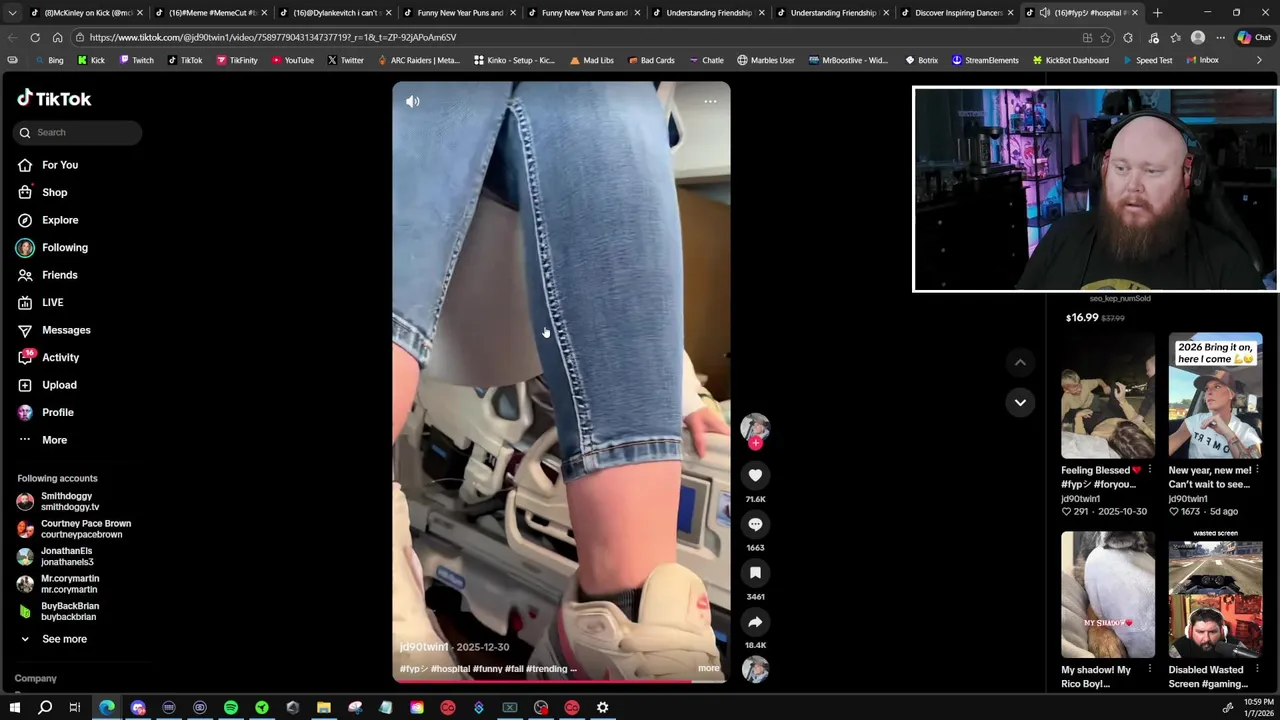The width and height of the screenshot is (1280, 720).
Task: Open Mr.corymartin followed account
Action: tap(70, 584)
